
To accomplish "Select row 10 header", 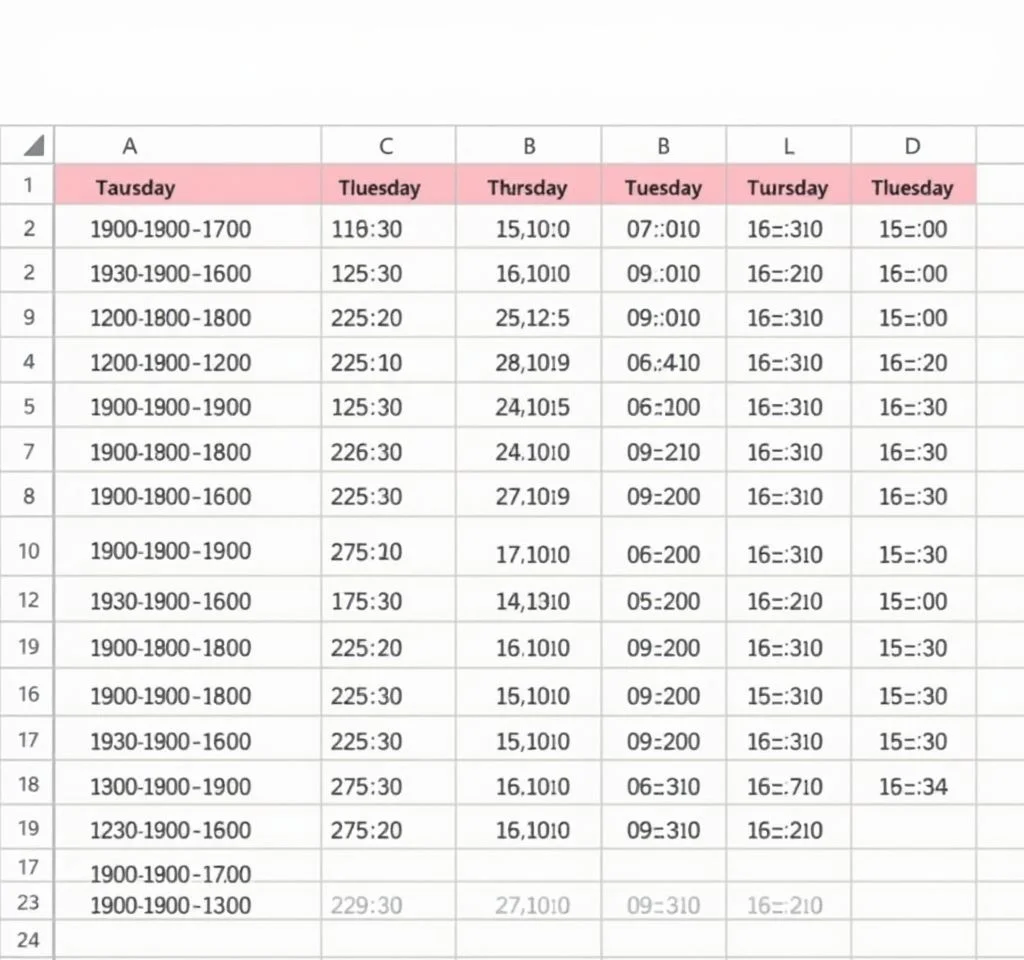I will (28, 550).
